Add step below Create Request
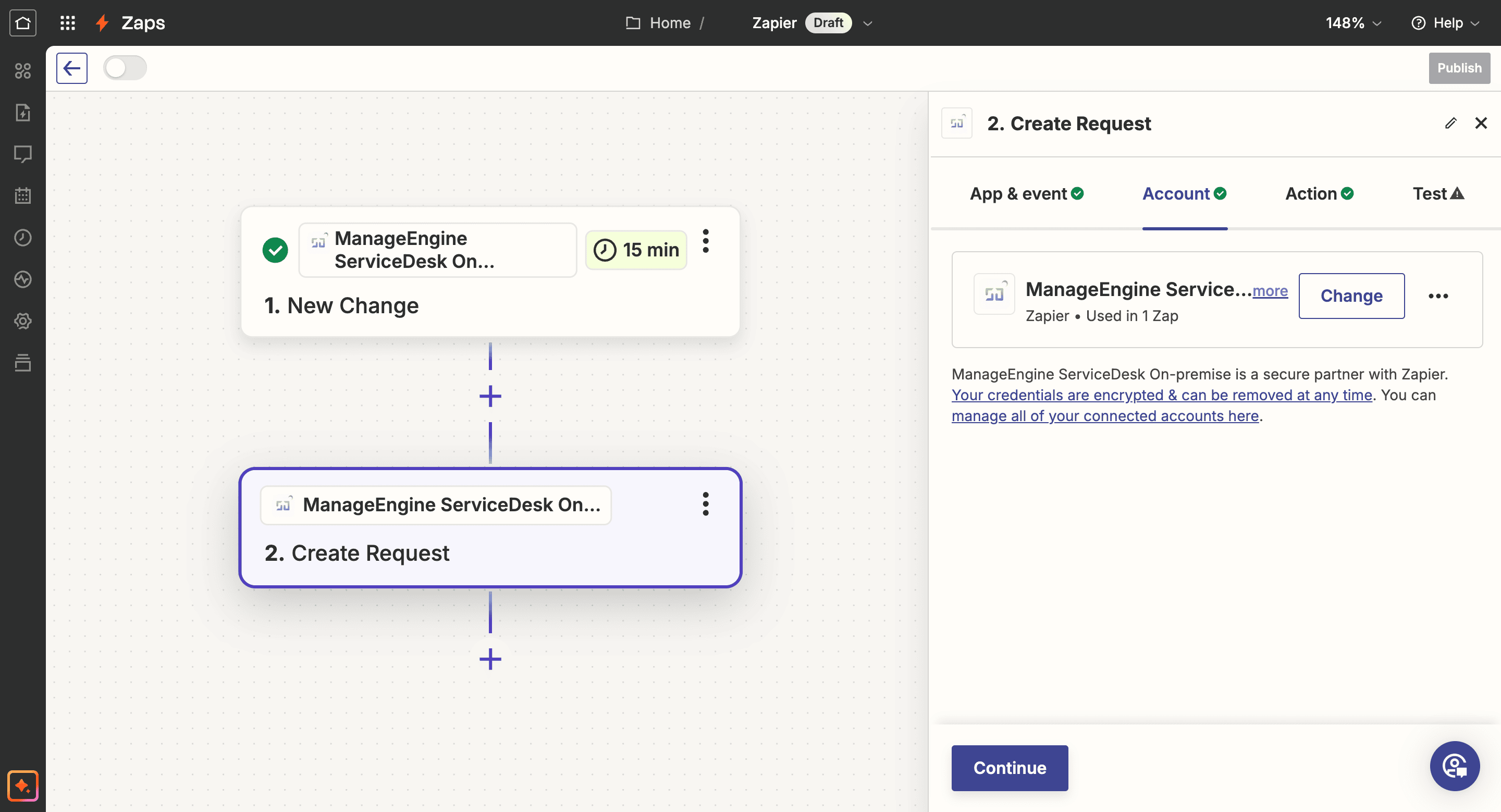The width and height of the screenshot is (1501, 812). pyautogui.click(x=490, y=659)
